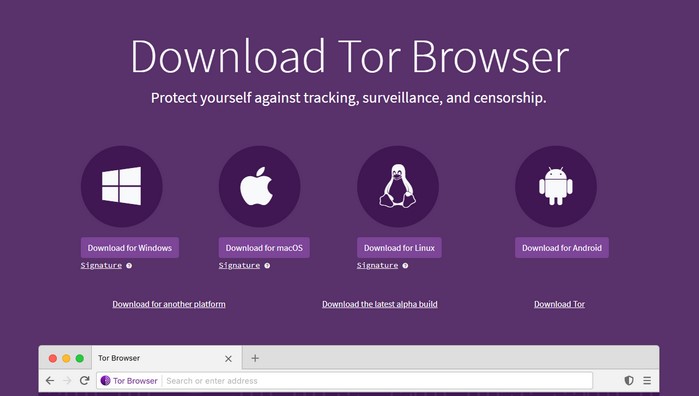Open the Signature help icon under Windows
The height and width of the screenshot is (396, 699).
click(x=129, y=266)
